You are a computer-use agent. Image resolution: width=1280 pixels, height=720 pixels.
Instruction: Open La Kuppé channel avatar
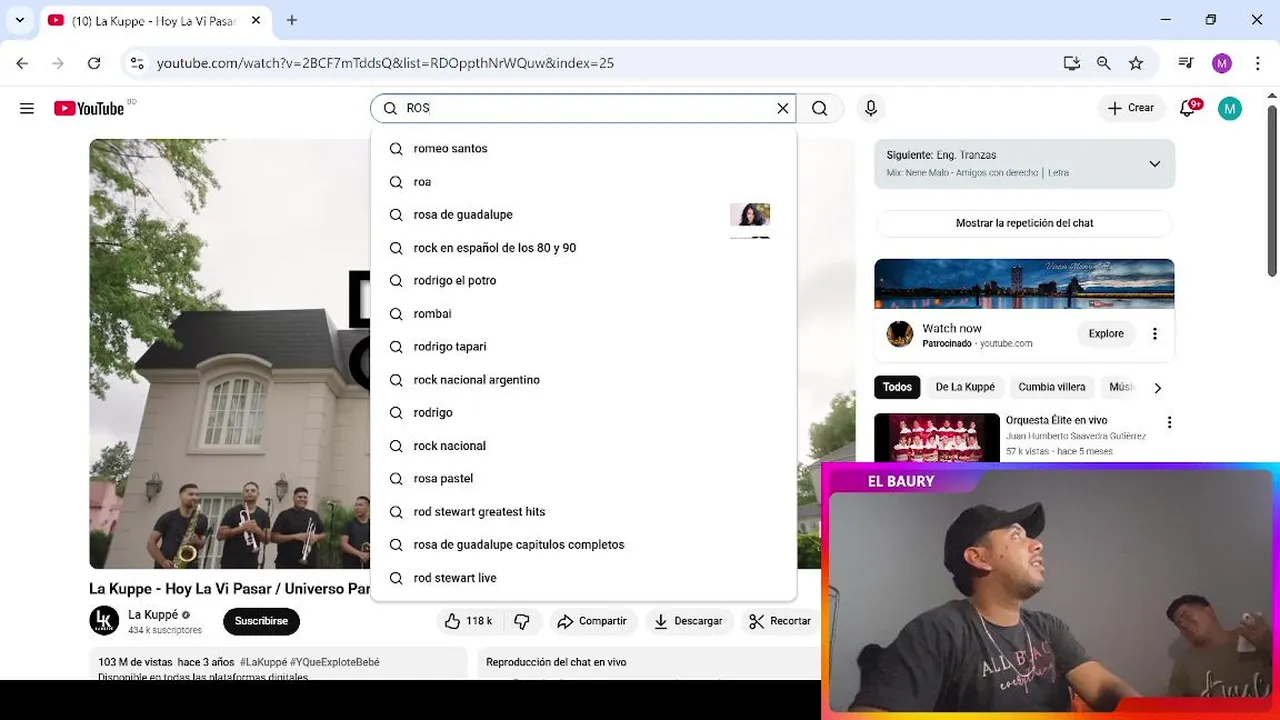(104, 621)
